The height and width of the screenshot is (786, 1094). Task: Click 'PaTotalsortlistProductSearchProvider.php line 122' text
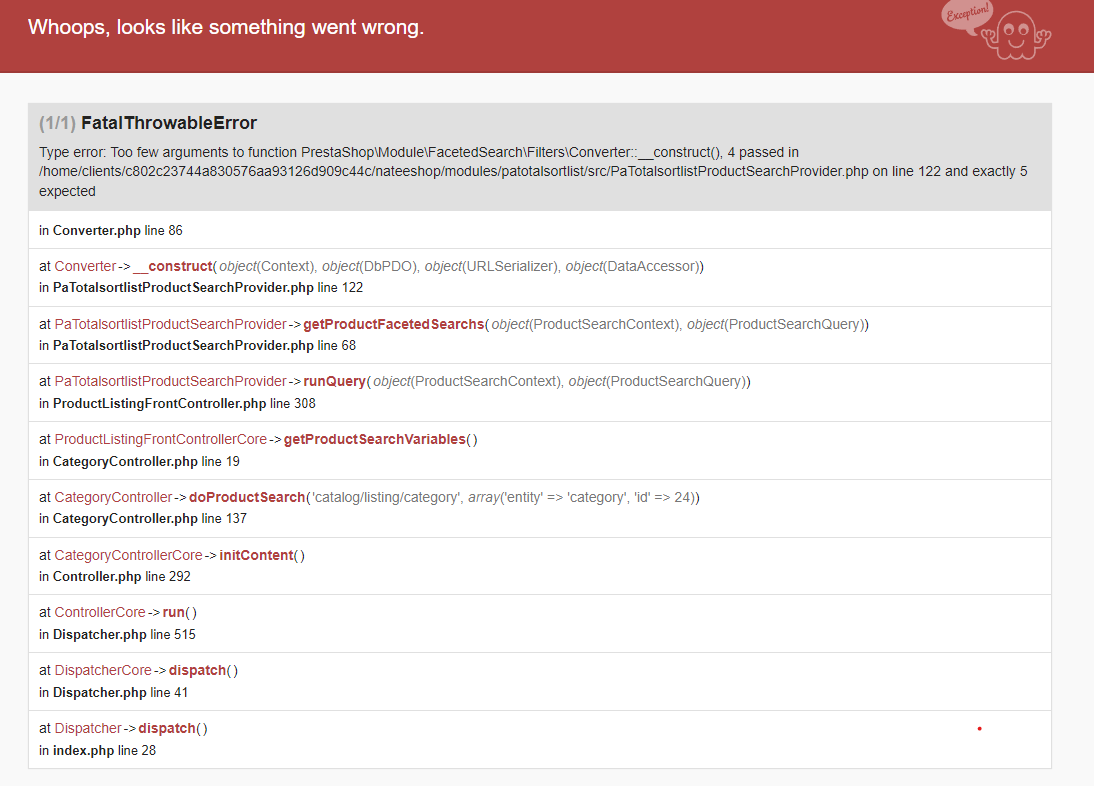(208, 287)
